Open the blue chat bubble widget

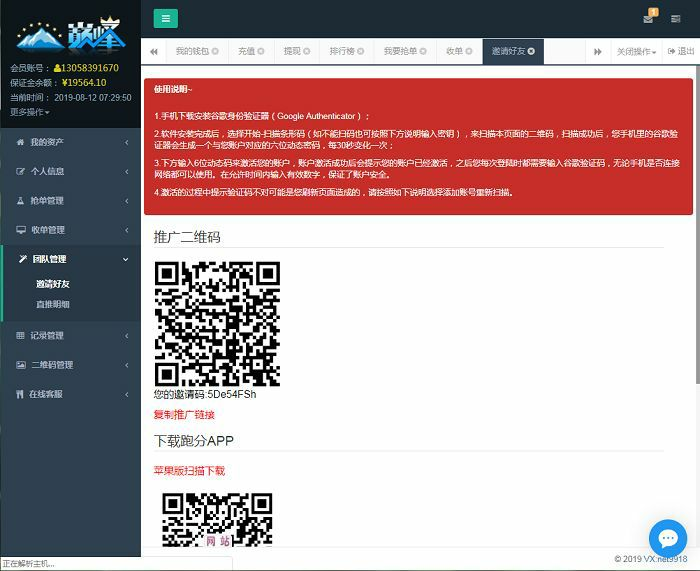668,538
